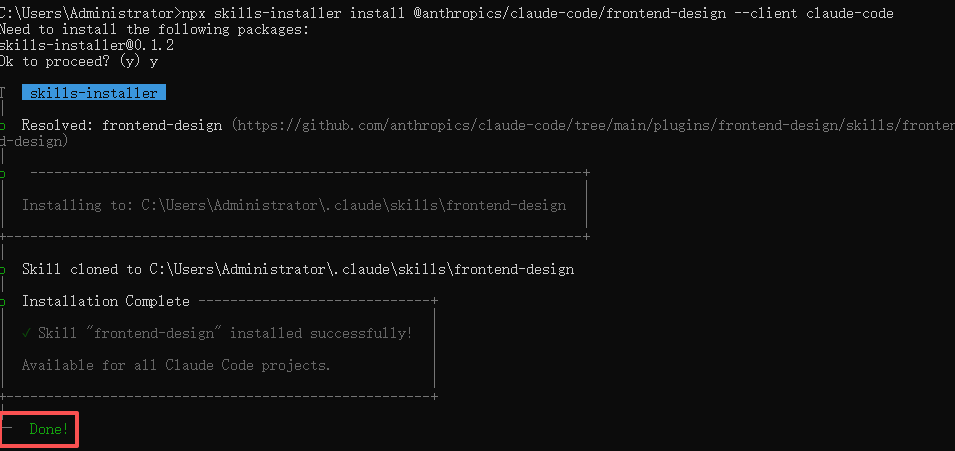Click the "Skill cloned to" path line
This screenshot has height=451, width=955.
297,270
